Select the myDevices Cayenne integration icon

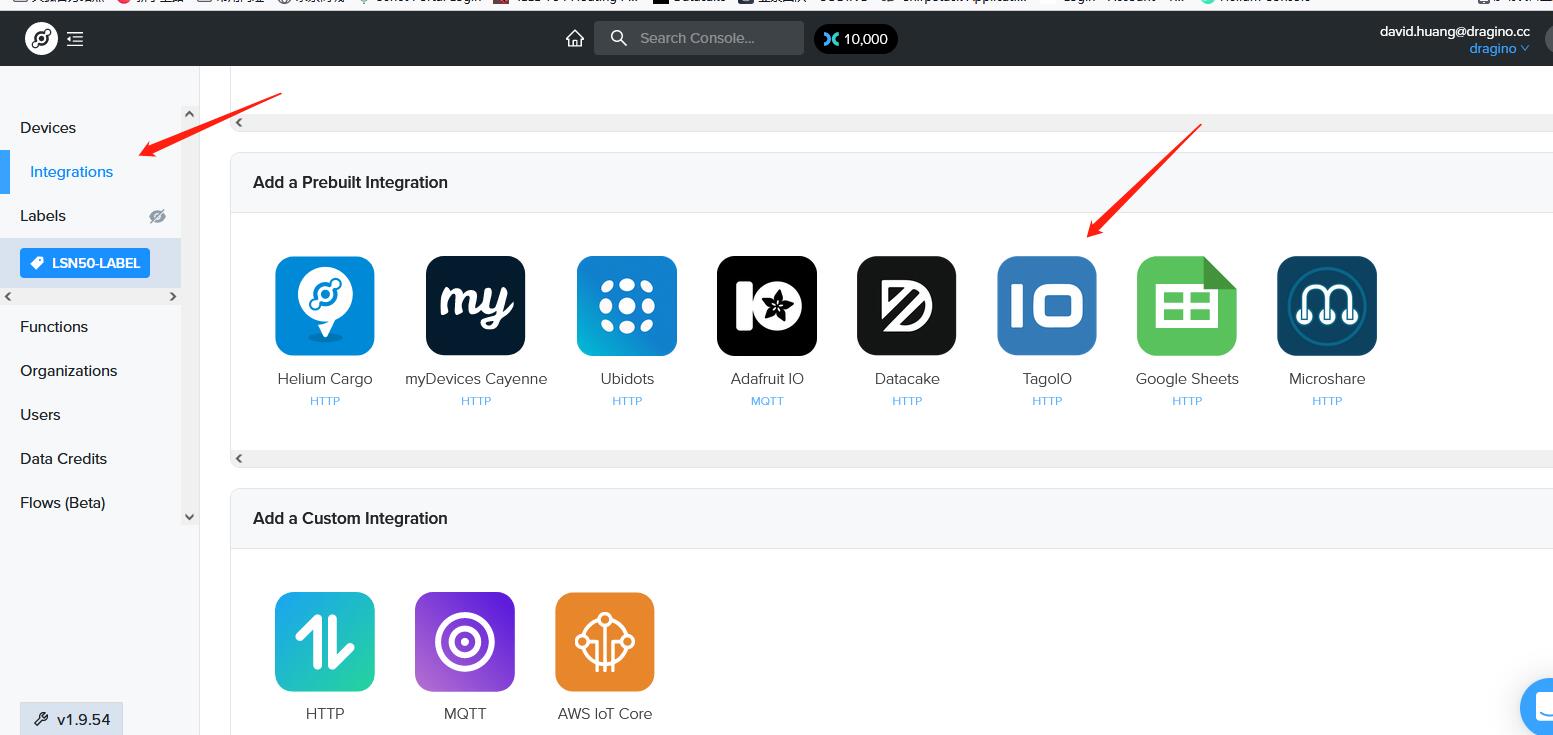click(x=475, y=306)
